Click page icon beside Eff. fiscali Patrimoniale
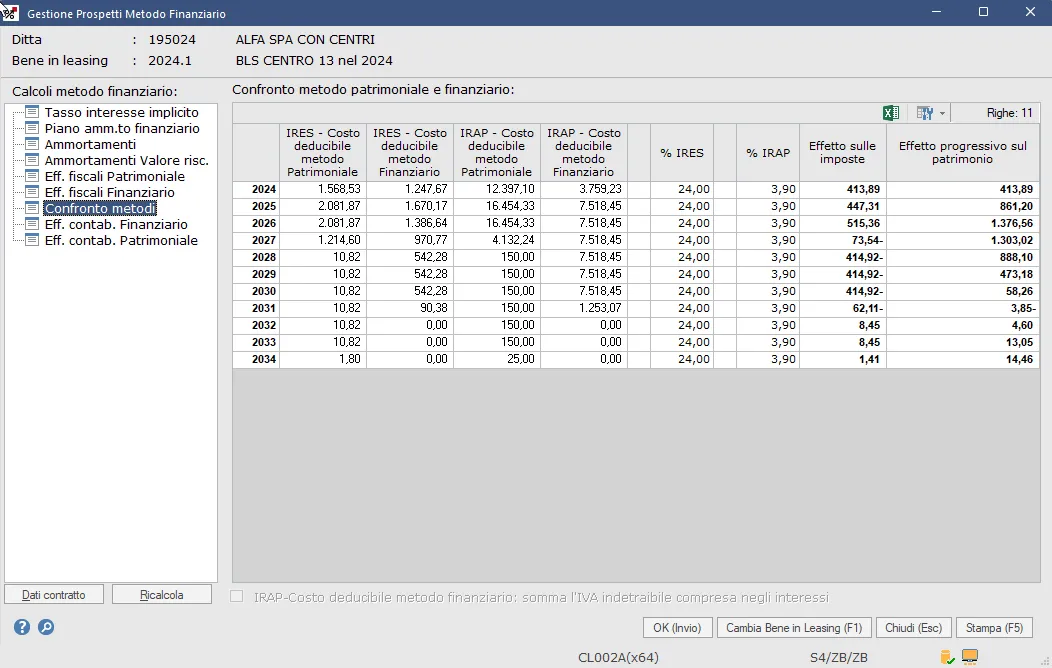Image resolution: width=1052 pixels, height=668 pixels. point(32,176)
